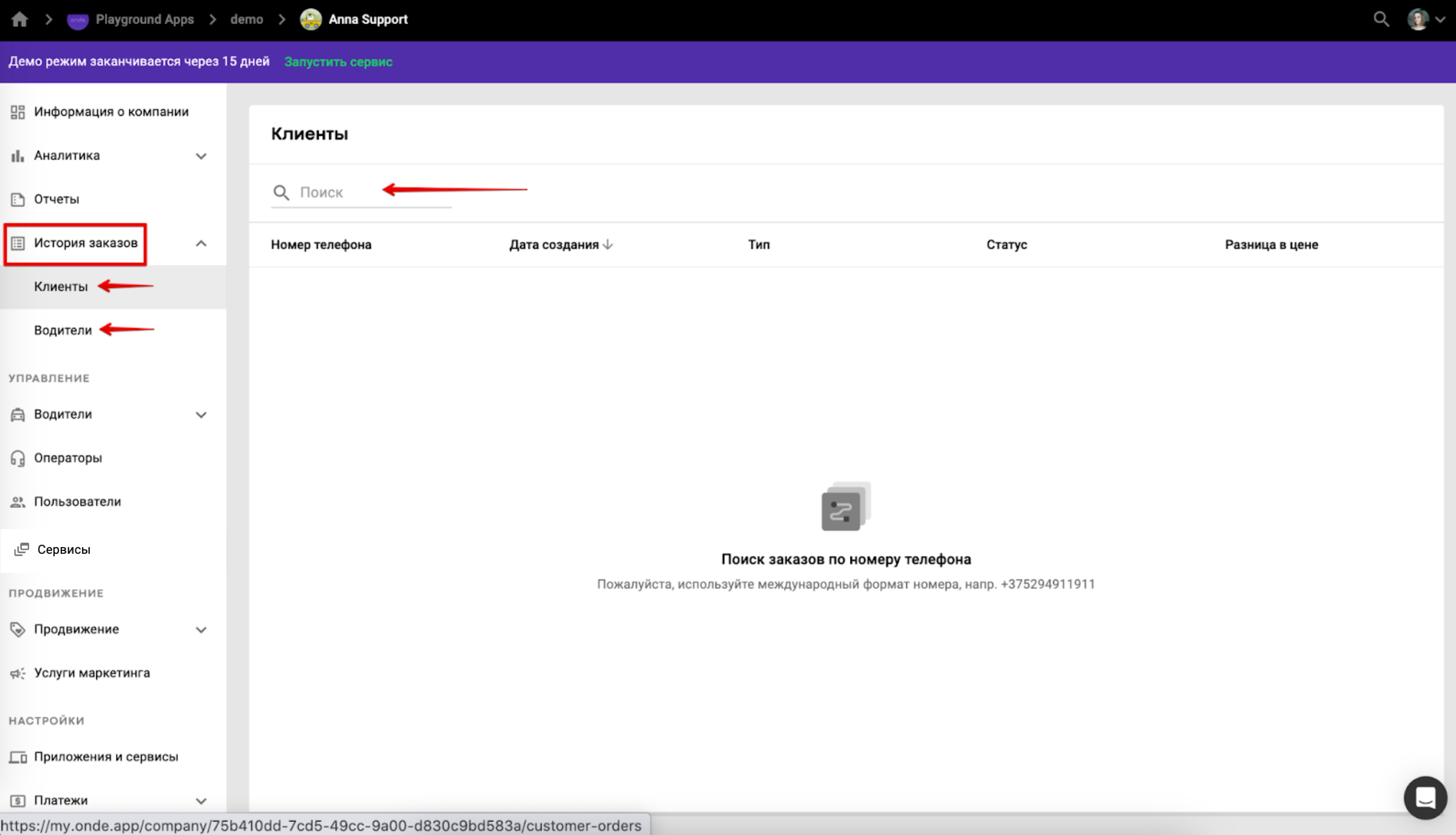Sort by Дата создания arrow icon
The width and height of the screenshot is (1456, 835).
608,245
